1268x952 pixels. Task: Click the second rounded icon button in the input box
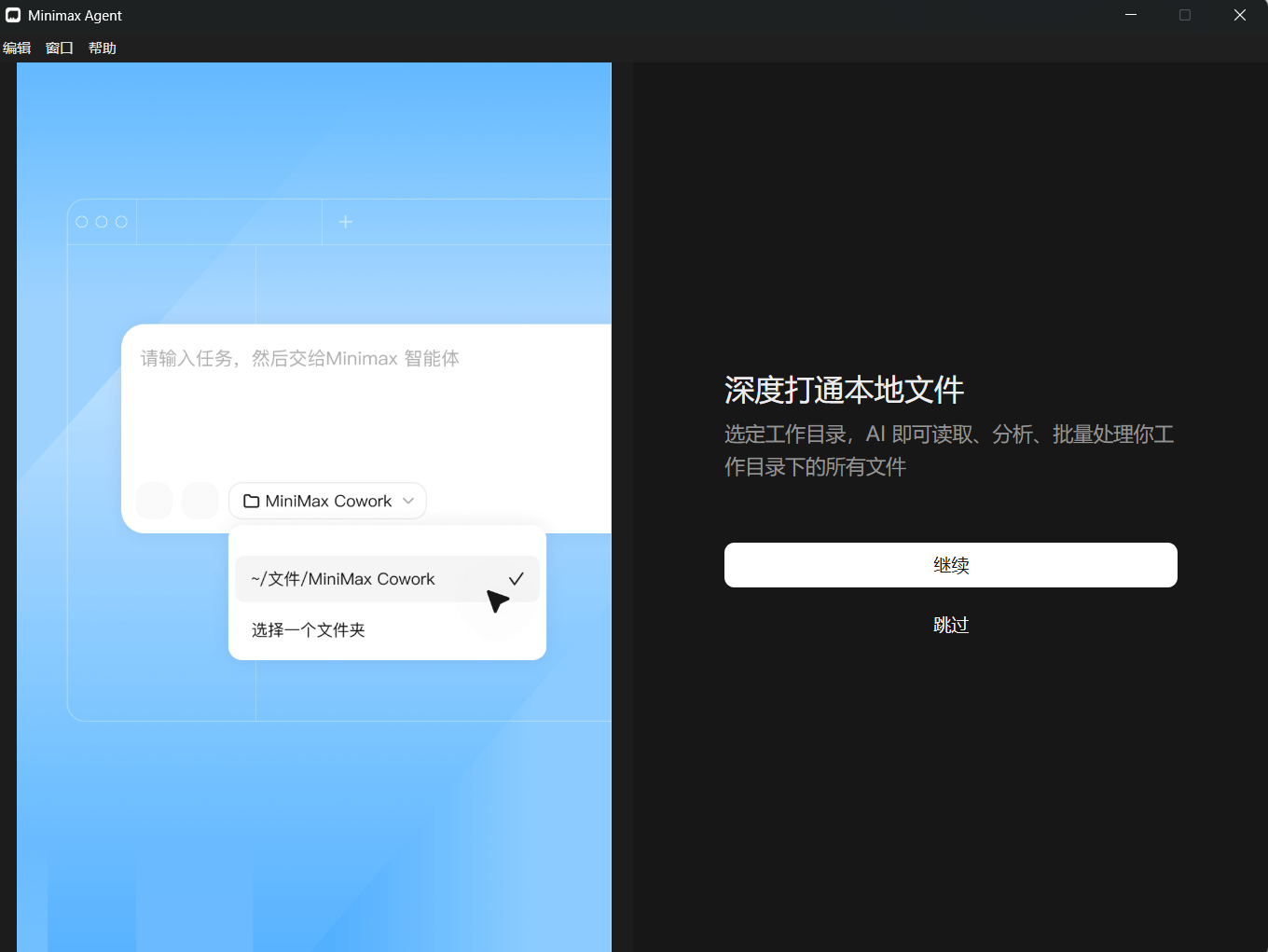(x=200, y=501)
